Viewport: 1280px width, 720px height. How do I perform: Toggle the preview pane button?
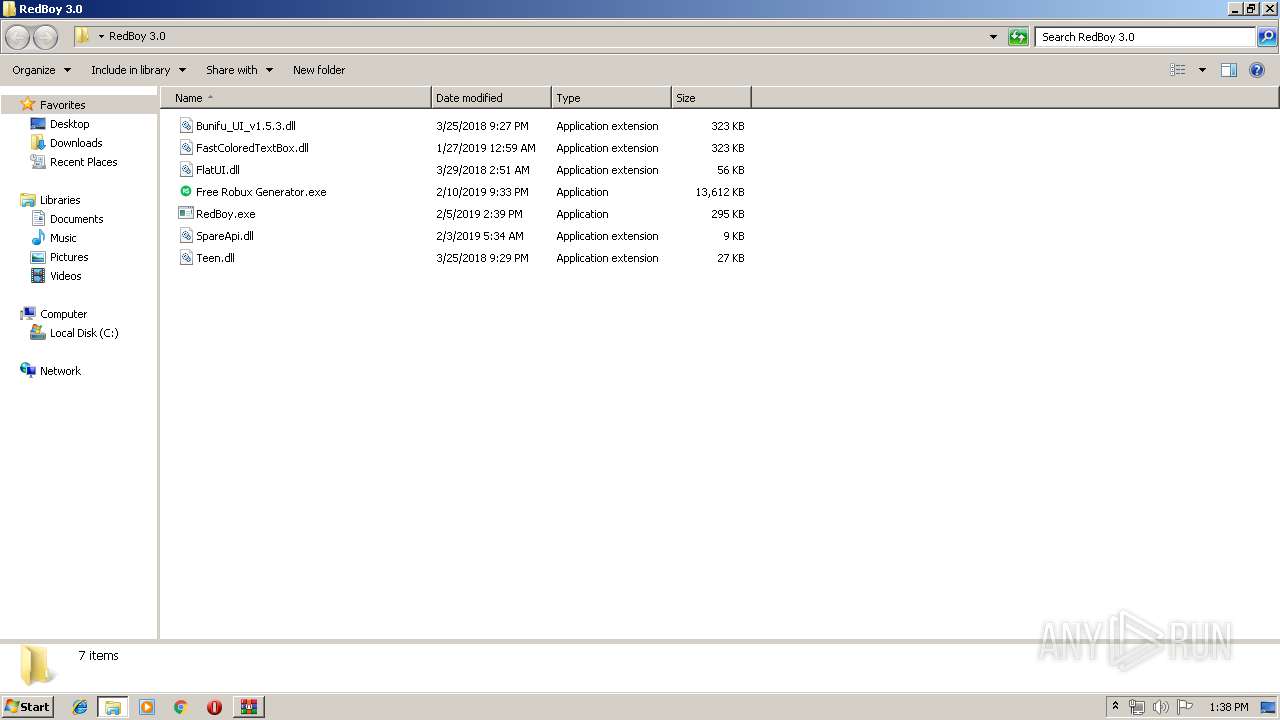(x=1229, y=70)
